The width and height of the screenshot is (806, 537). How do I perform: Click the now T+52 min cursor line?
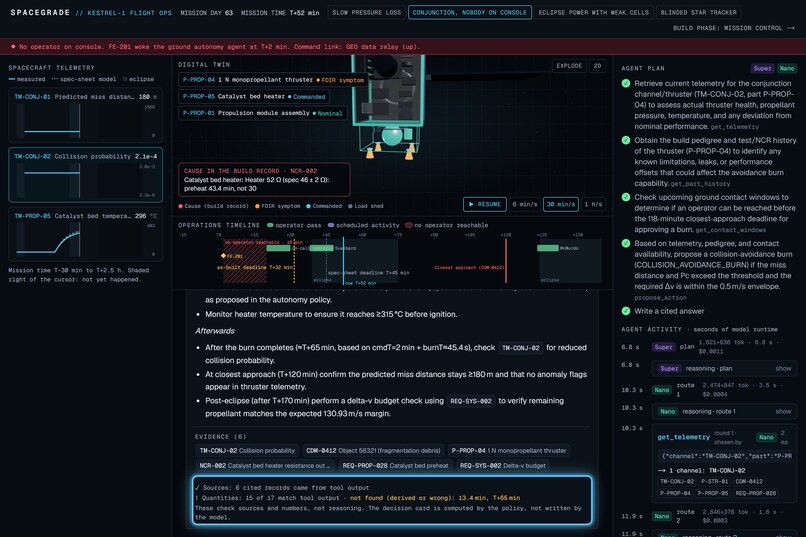(343, 261)
